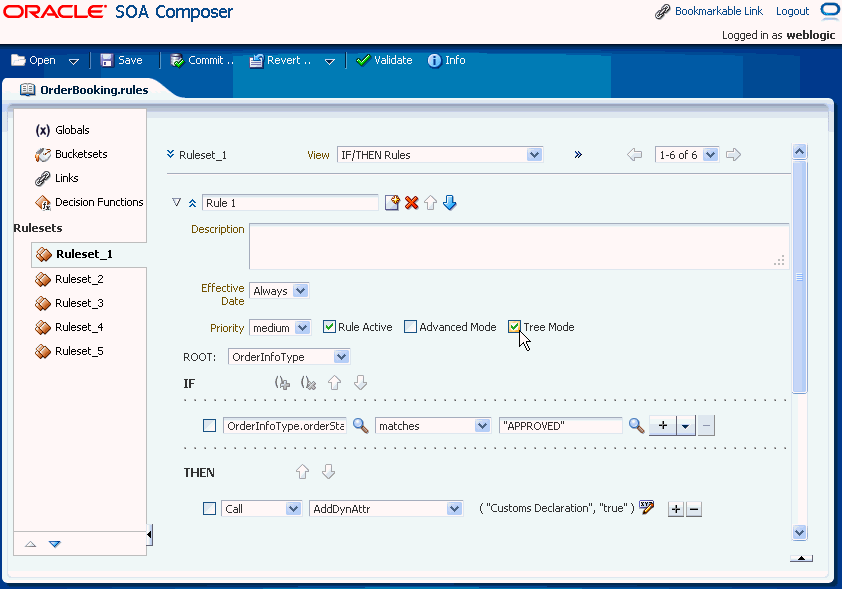This screenshot has height=589, width=842.
Task: Click the IF surround with parentheses icon
Action: [x=282, y=383]
